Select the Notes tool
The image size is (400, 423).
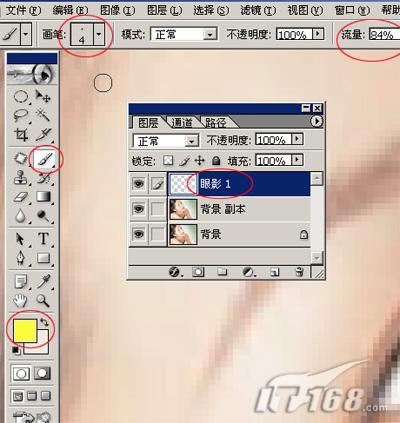pyautogui.click(x=21, y=281)
